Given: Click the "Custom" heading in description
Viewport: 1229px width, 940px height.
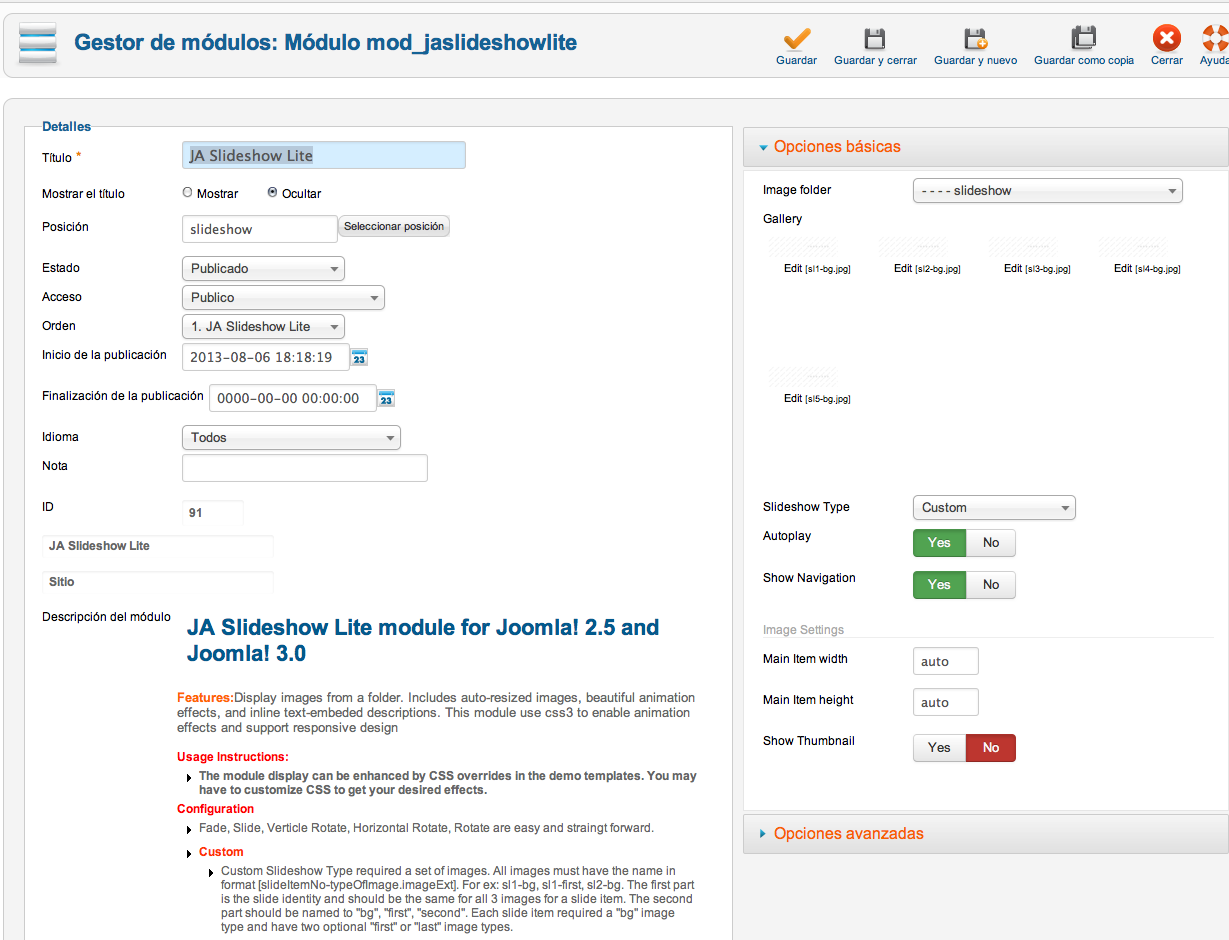Looking at the screenshot, I should 221,852.
